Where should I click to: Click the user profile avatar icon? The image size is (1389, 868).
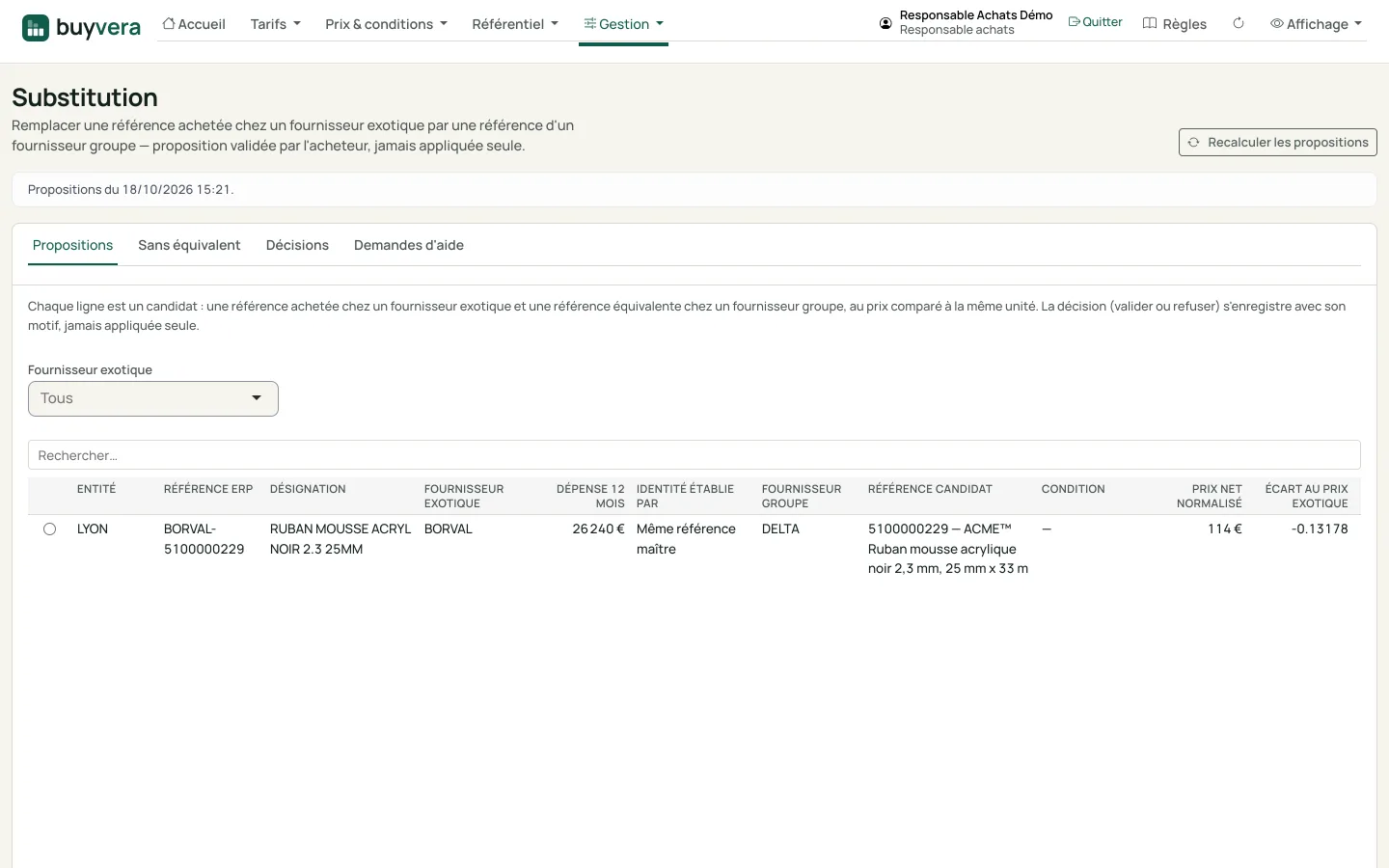coord(885,23)
